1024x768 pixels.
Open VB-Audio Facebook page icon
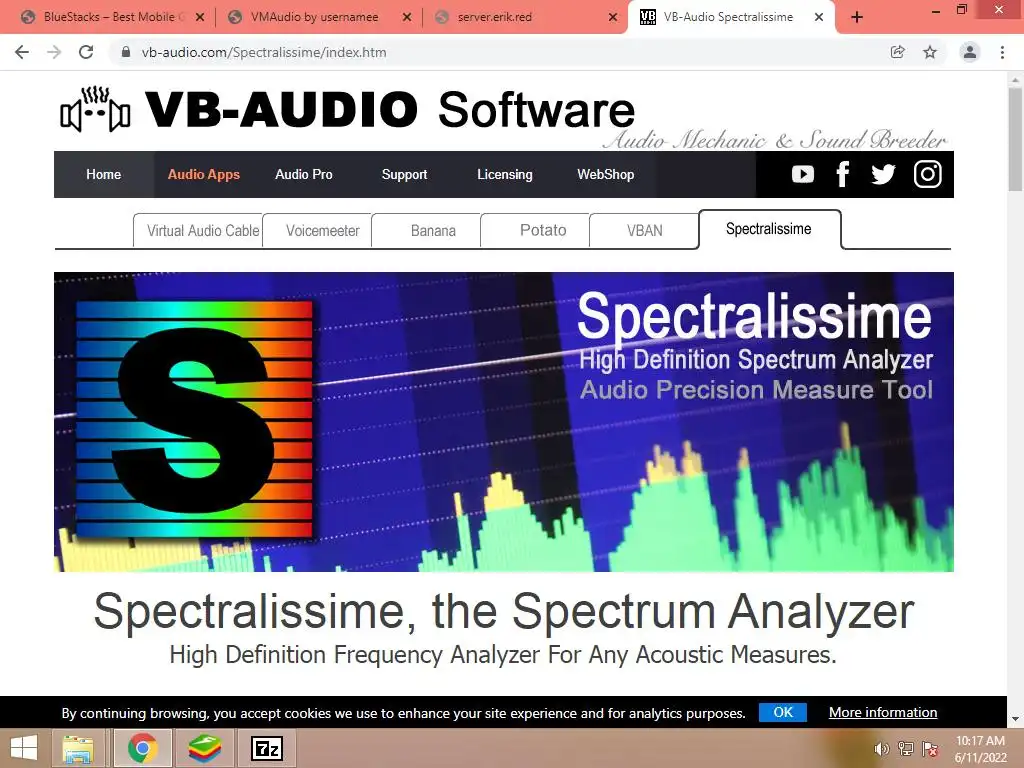[x=842, y=174]
